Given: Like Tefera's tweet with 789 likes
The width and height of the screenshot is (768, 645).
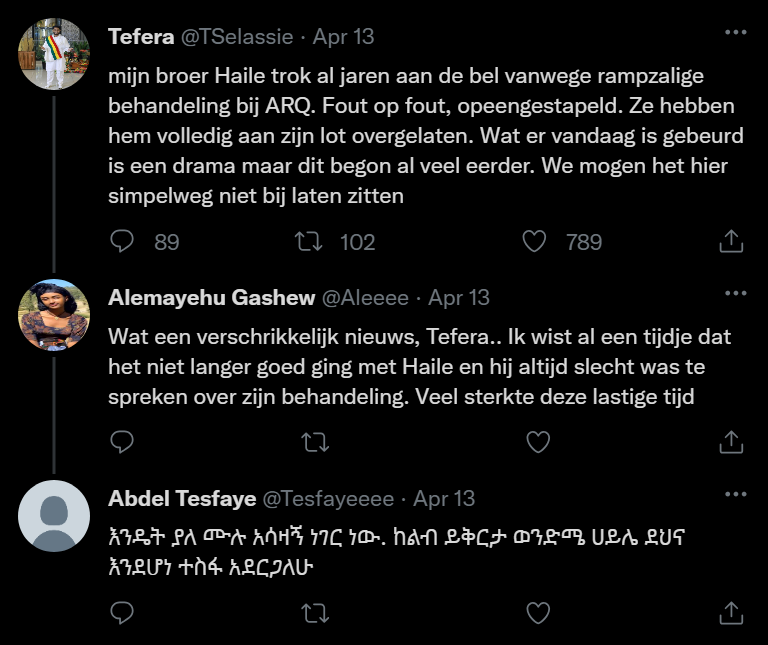Looking at the screenshot, I should 536,241.
